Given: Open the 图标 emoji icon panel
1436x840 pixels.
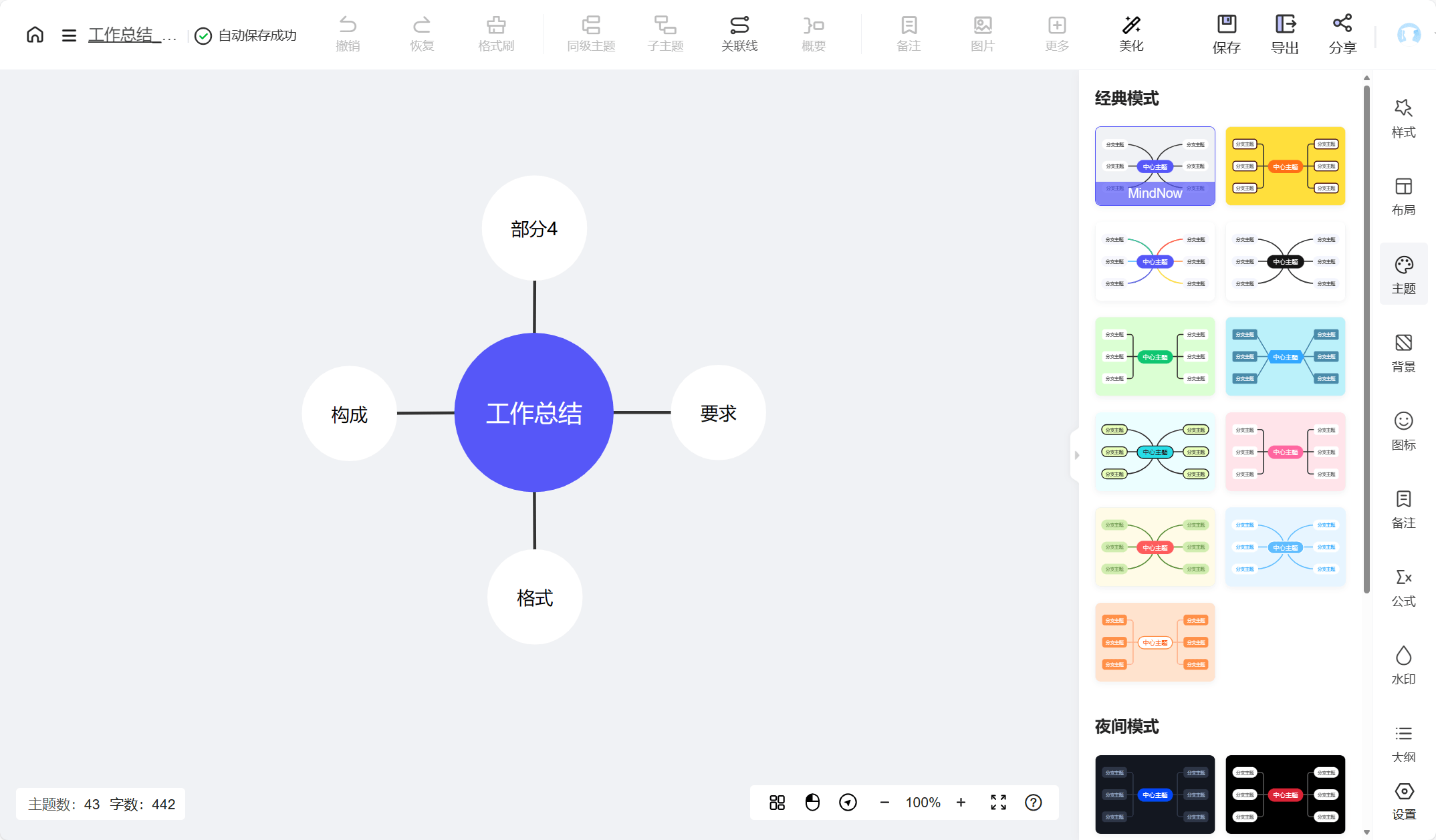Looking at the screenshot, I should (x=1403, y=431).
